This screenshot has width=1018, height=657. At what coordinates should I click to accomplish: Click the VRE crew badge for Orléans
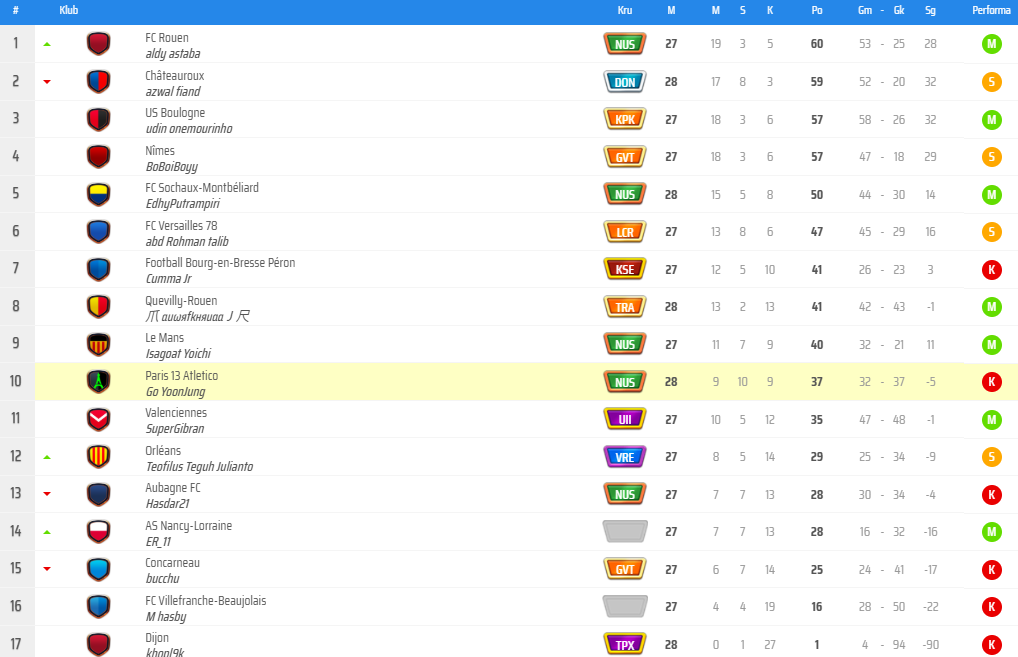coord(625,457)
